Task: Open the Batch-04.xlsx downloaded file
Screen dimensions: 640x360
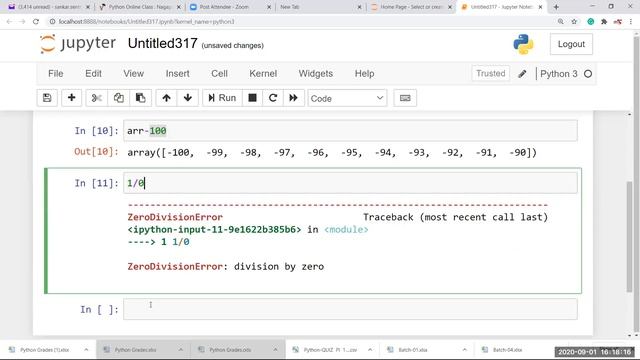Action: coord(507,350)
